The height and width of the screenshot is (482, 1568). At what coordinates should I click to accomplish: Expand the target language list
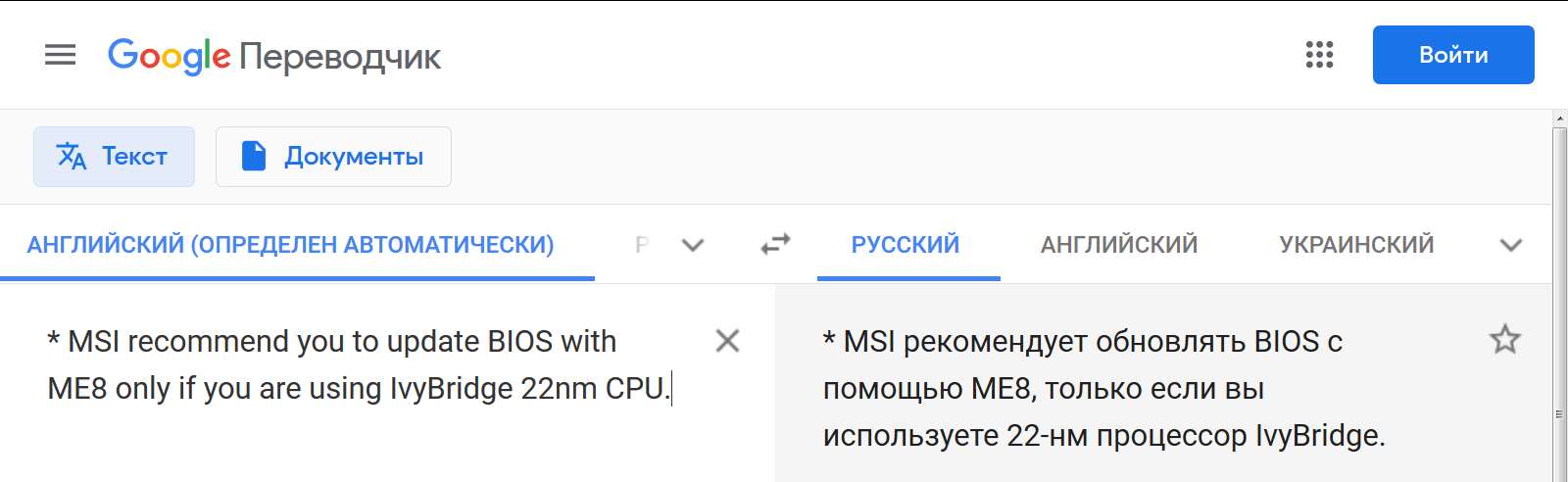pos(1511,245)
